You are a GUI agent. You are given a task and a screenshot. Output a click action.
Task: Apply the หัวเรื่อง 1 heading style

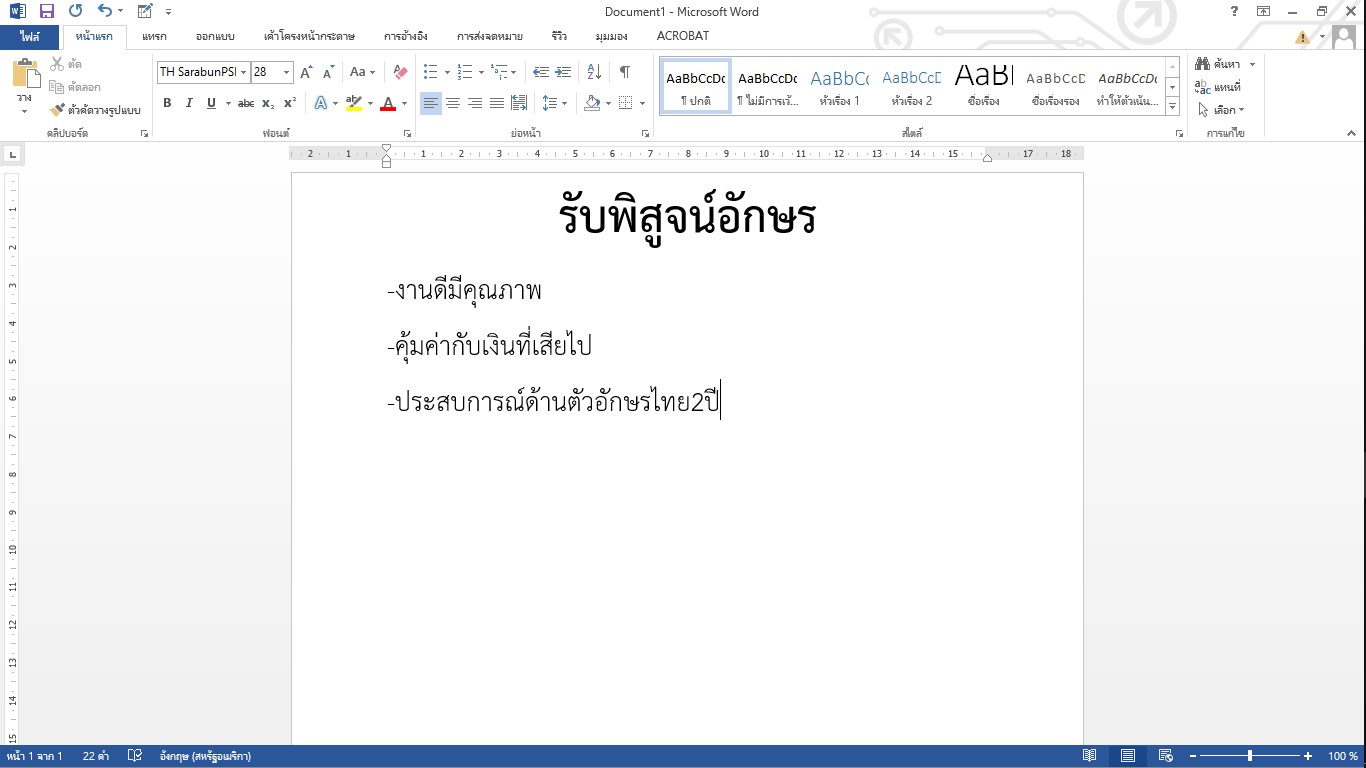[839, 86]
